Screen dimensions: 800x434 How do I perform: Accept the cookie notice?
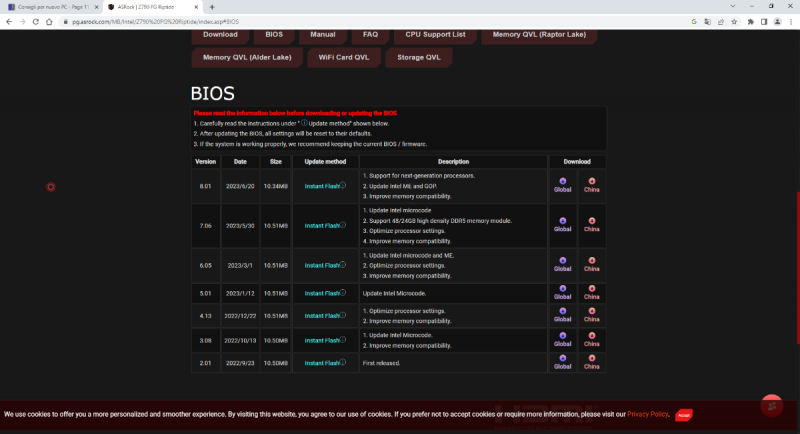684,415
